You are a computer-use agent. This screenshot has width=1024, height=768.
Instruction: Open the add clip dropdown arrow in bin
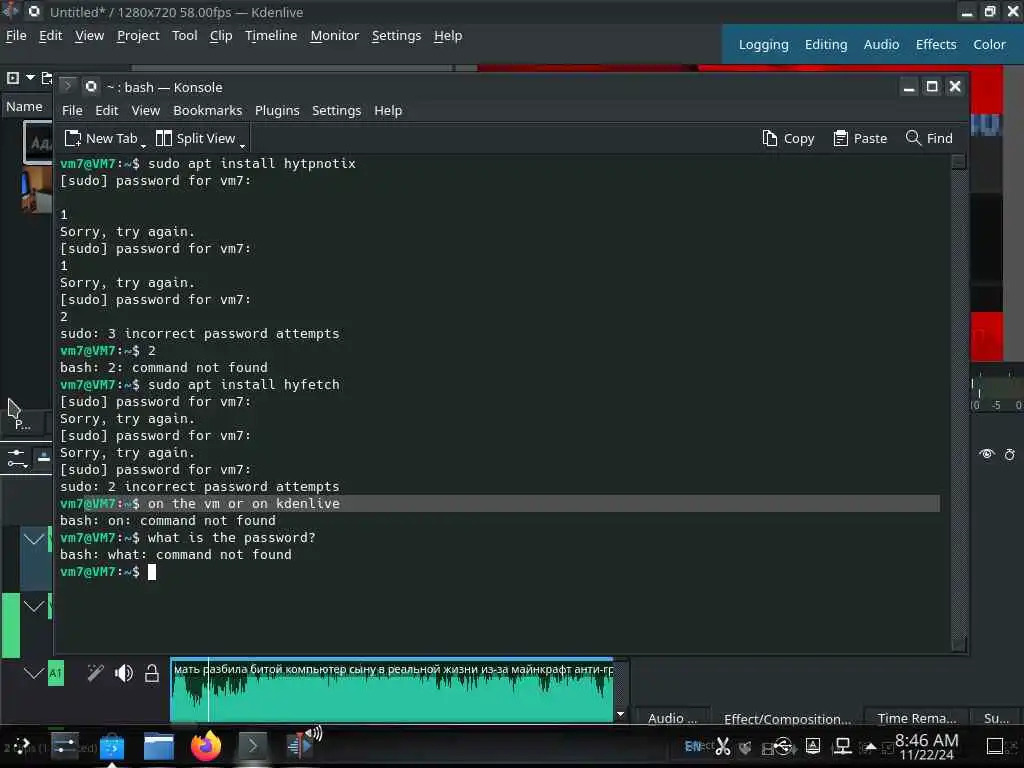[30, 78]
